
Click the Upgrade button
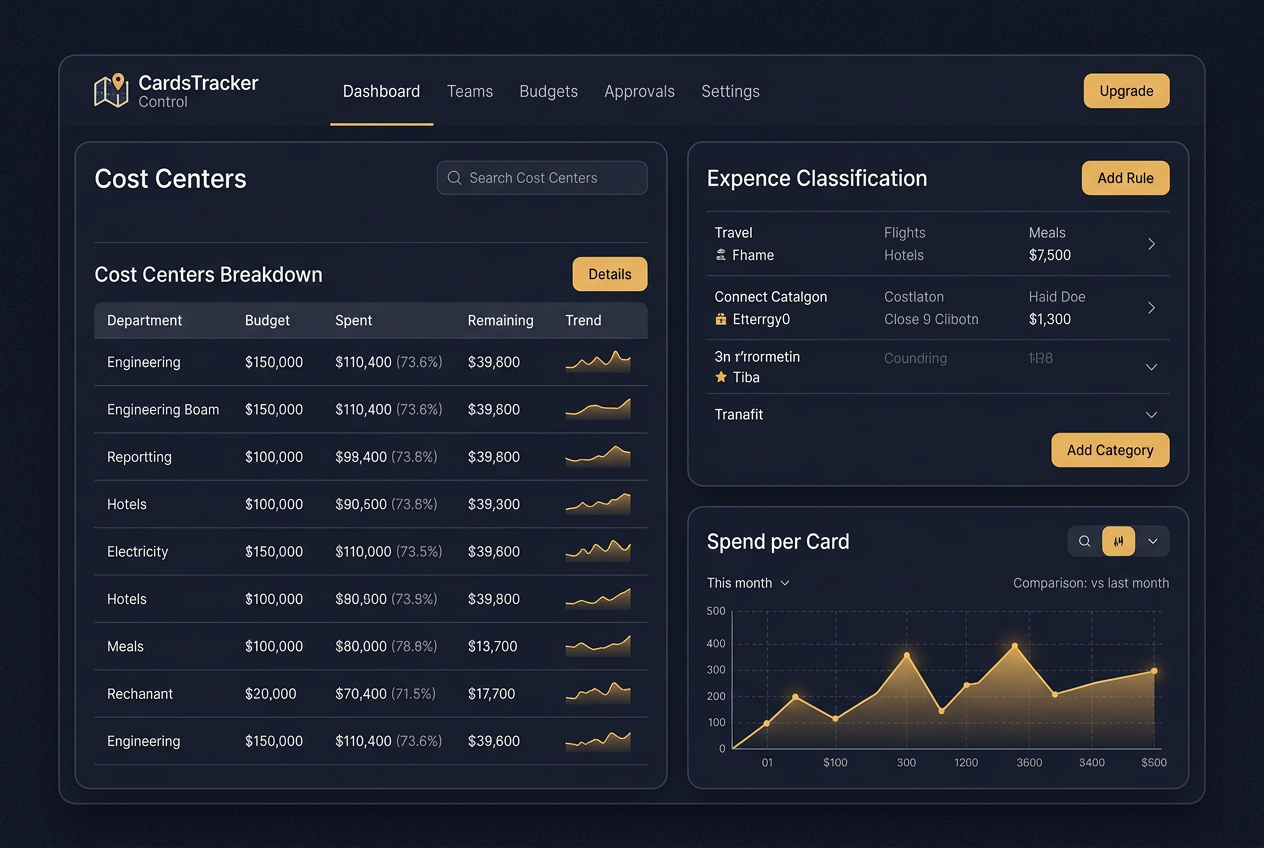coord(1126,91)
